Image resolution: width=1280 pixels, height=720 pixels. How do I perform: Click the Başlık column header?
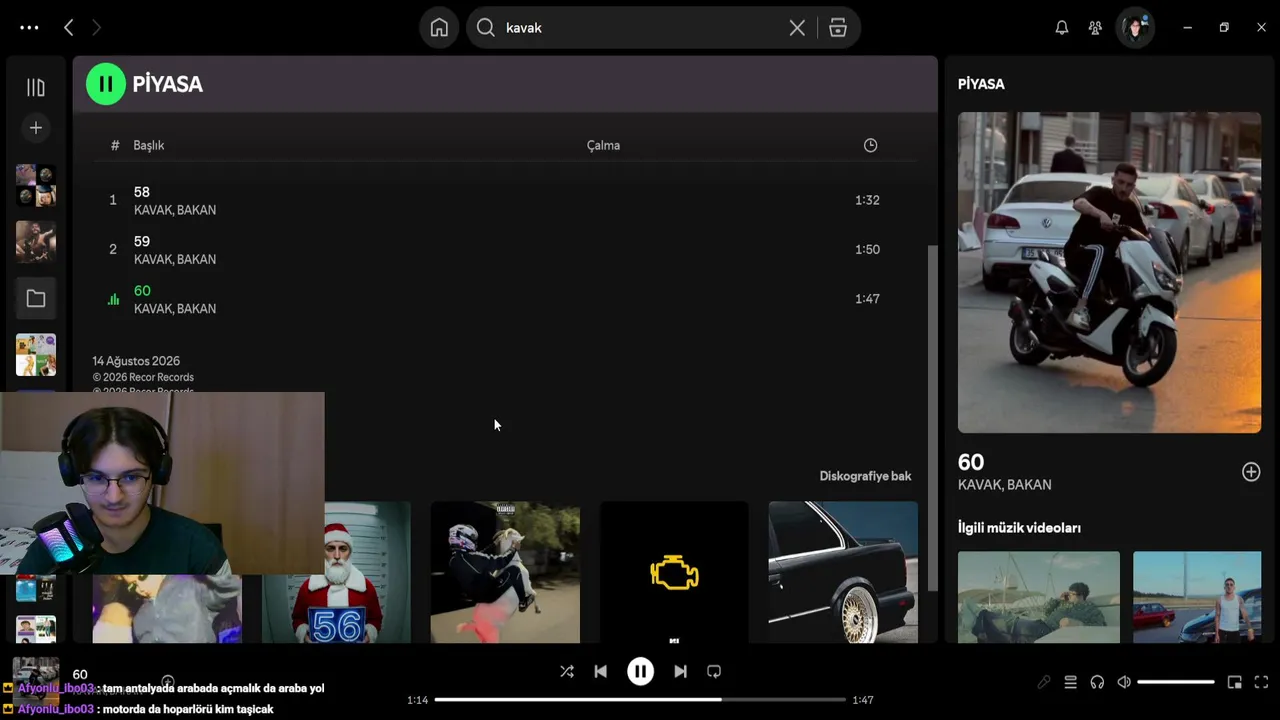pos(149,145)
